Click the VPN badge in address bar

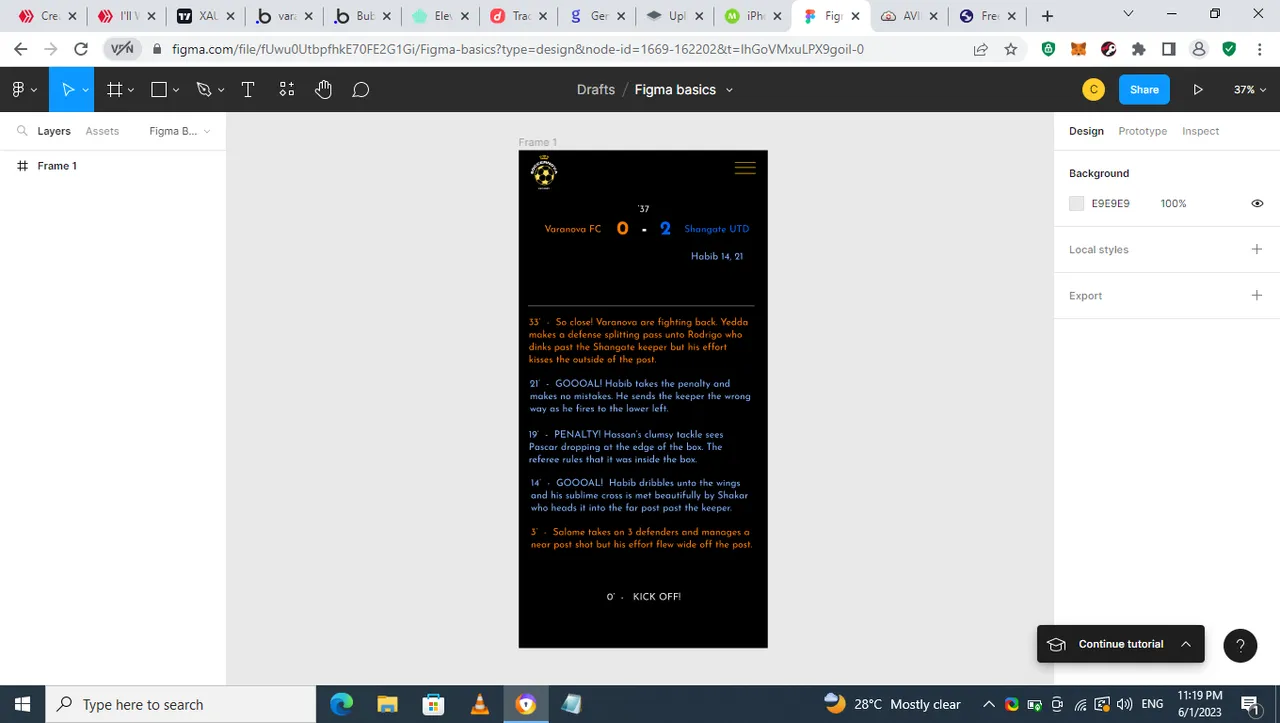pyautogui.click(x=122, y=49)
